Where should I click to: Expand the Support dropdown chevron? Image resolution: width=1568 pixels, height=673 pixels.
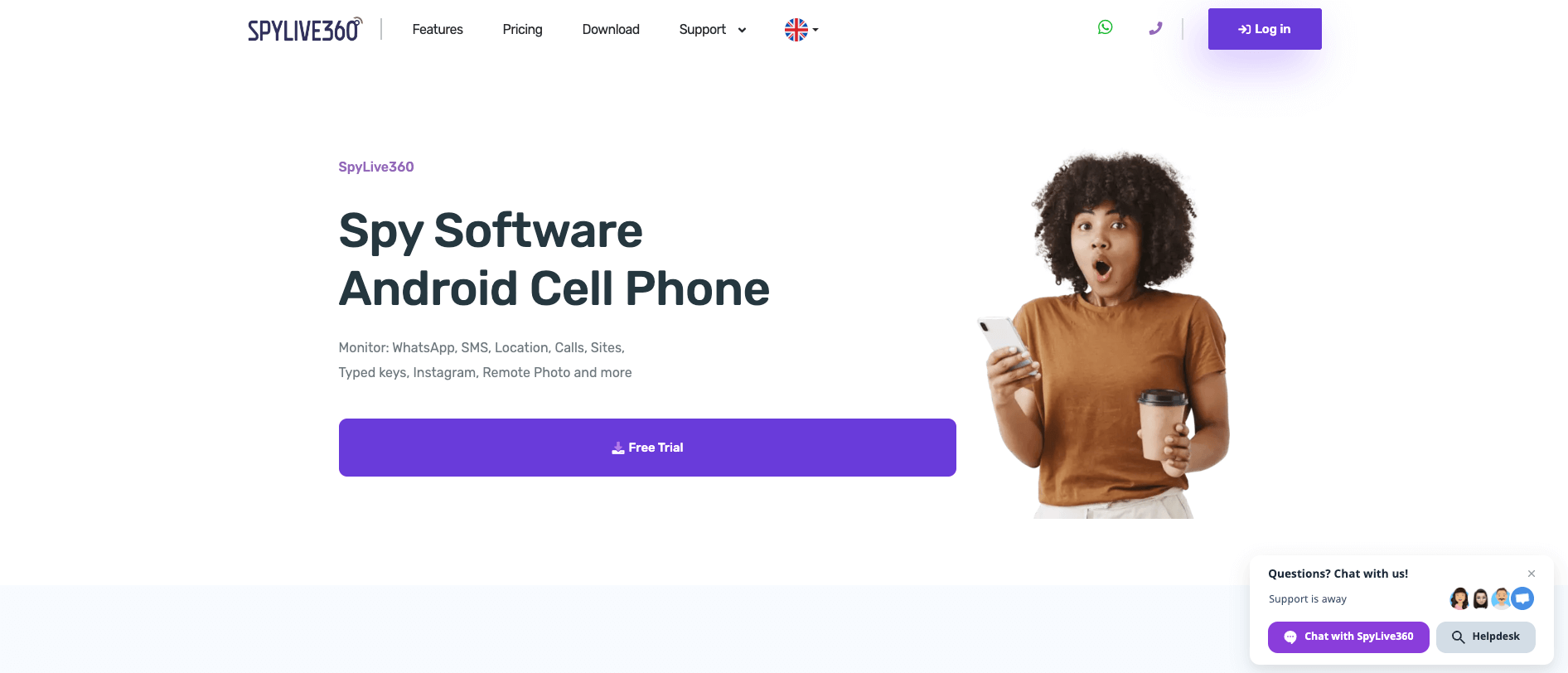coord(742,30)
